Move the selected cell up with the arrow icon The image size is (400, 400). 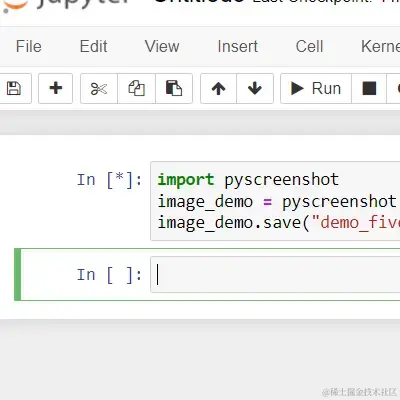(219, 89)
